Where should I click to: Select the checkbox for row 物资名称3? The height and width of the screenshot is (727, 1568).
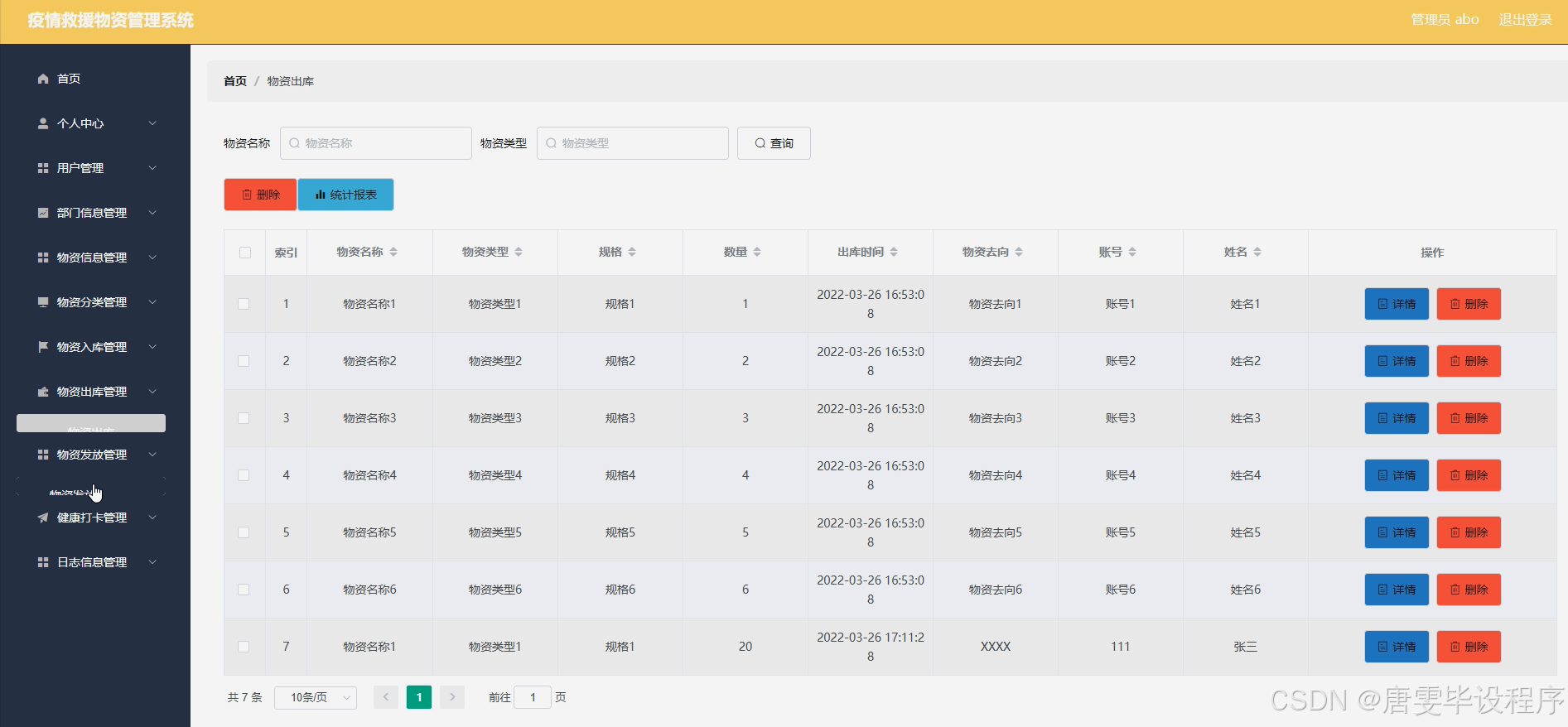tap(244, 418)
